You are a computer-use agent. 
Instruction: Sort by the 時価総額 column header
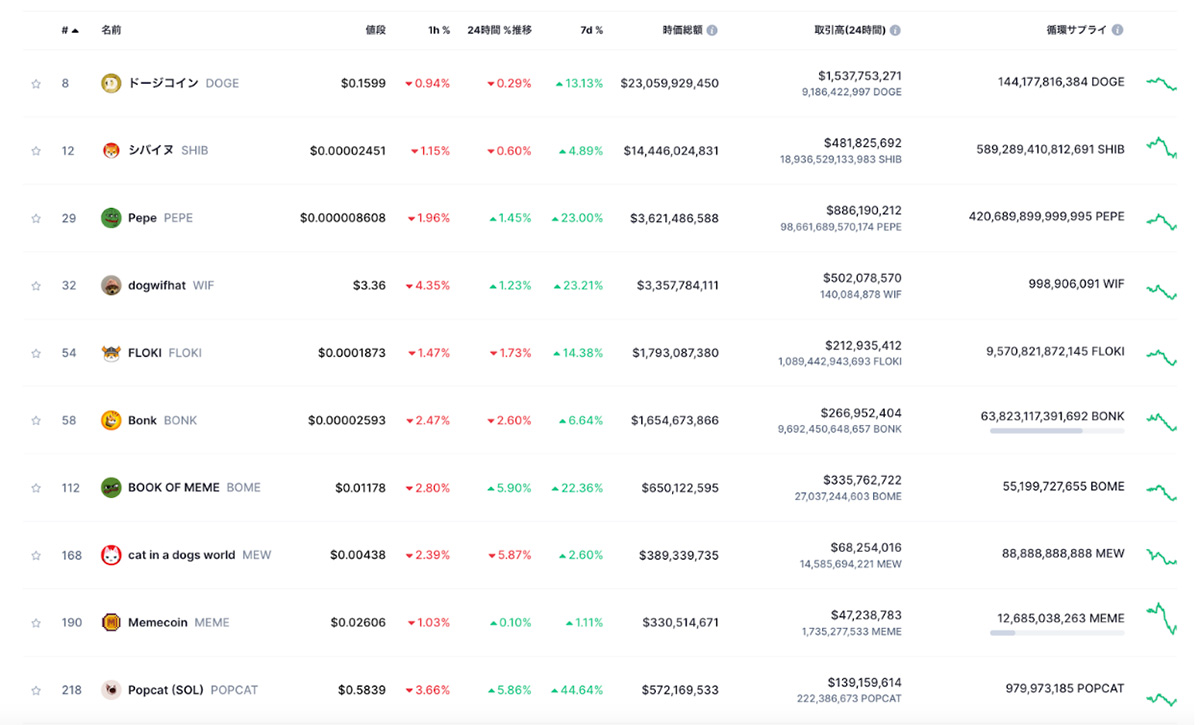click(682, 30)
